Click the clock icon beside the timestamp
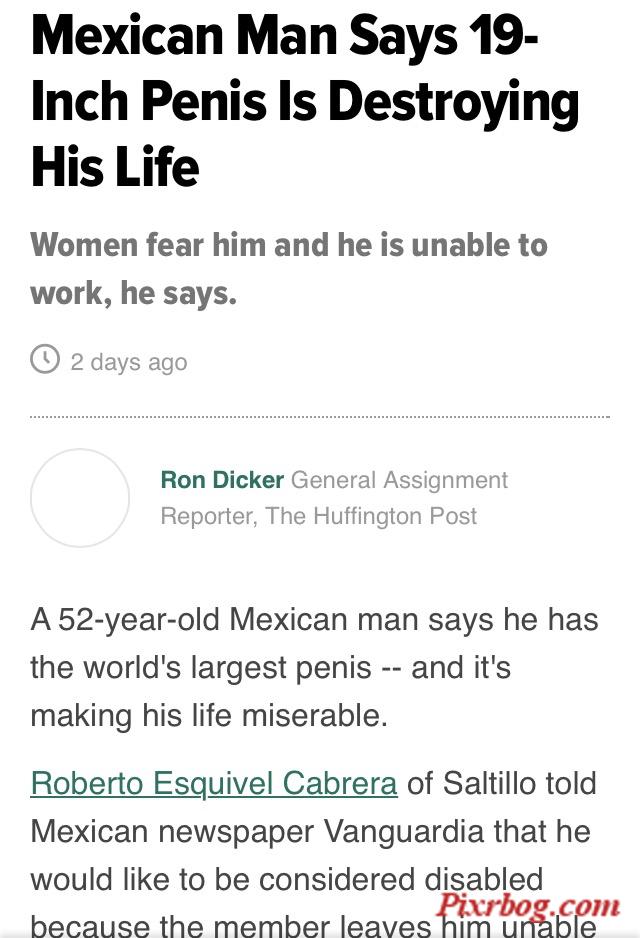640x938 pixels. pyautogui.click(x=45, y=359)
